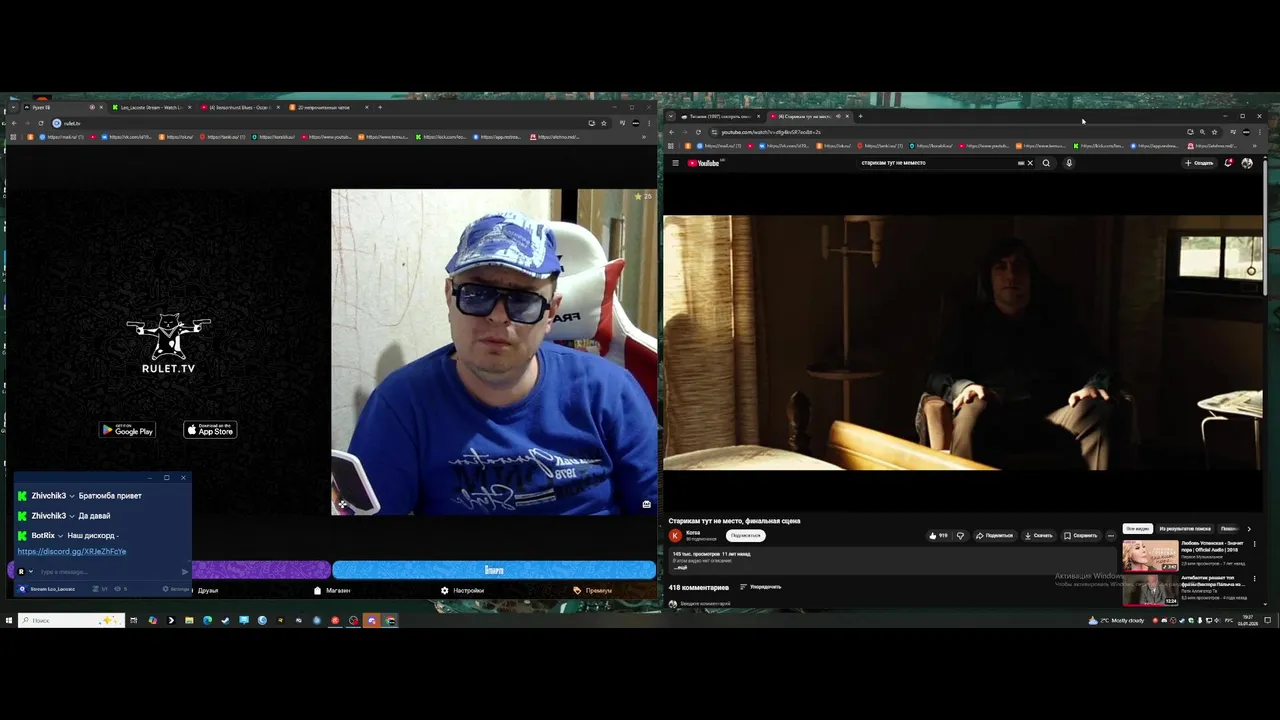
Task: Share the video via Поделиться
Action: pos(995,535)
